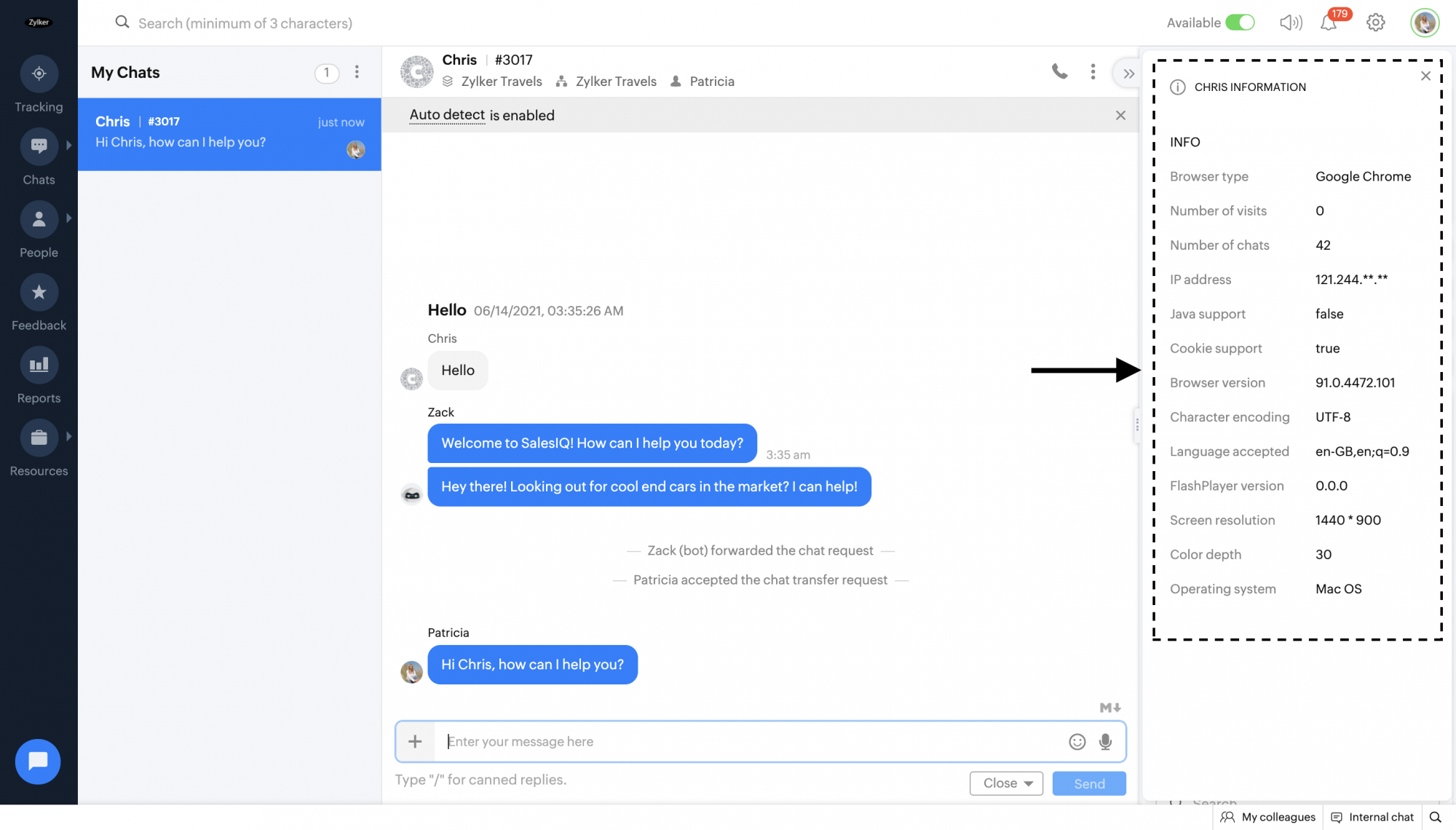Dismiss the Auto detect banner
Screen dimensions: 1456x830
point(1120,115)
